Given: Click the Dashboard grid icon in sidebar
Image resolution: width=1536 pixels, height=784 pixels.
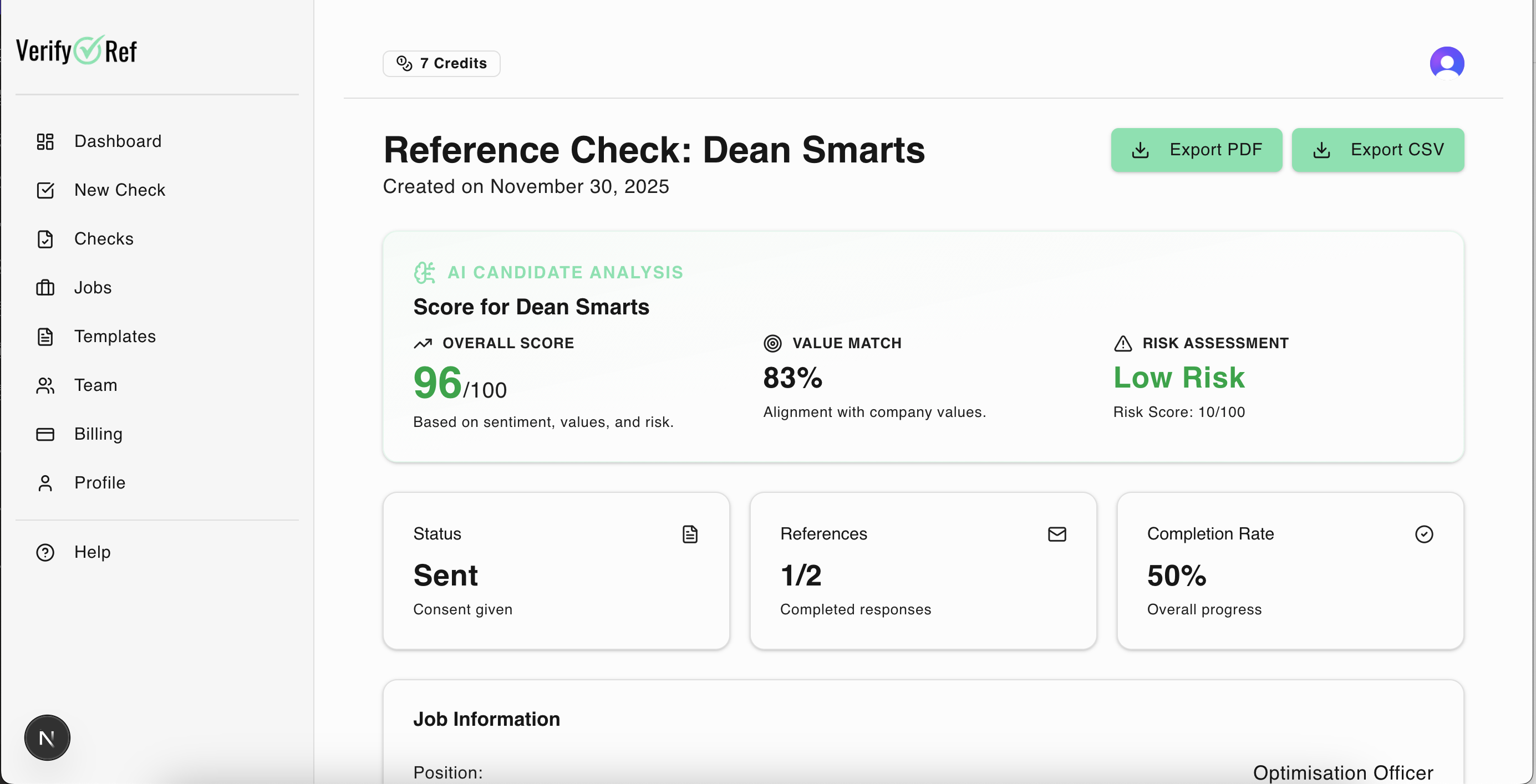Looking at the screenshot, I should (45, 141).
